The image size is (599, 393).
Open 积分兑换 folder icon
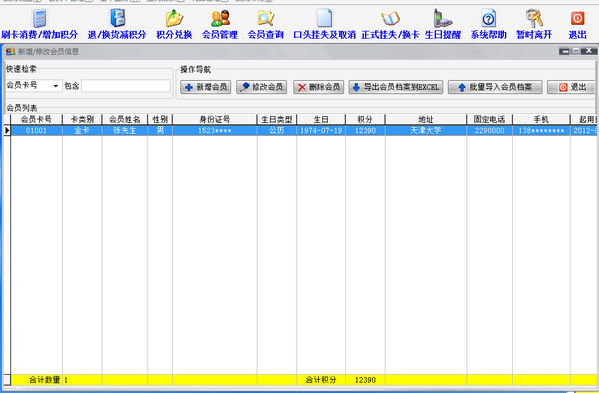click(x=174, y=18)
